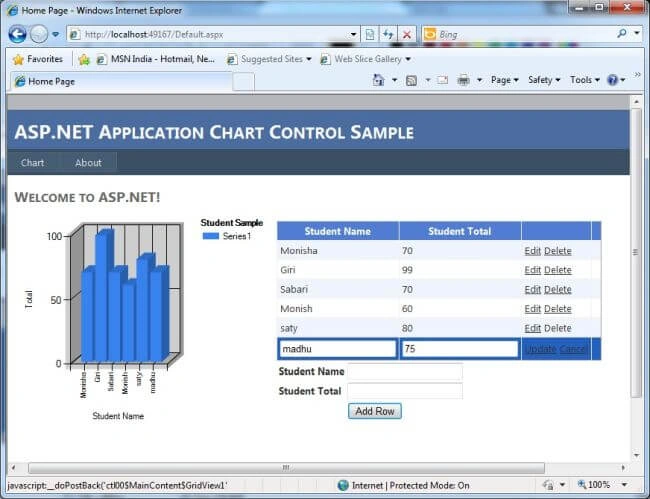Click the Refresh page icon
This screenshot has width=650, height=499.
click(388, 34)
